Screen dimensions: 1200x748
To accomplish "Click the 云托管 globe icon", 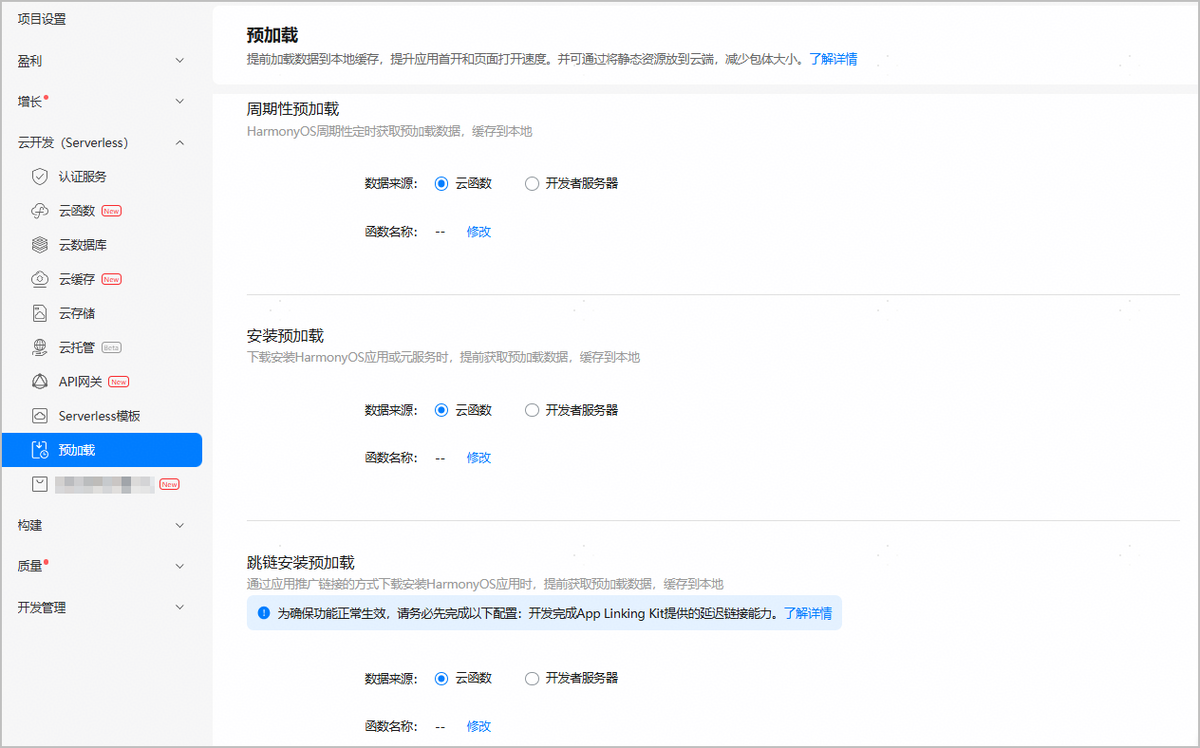I will click(40, 347).
